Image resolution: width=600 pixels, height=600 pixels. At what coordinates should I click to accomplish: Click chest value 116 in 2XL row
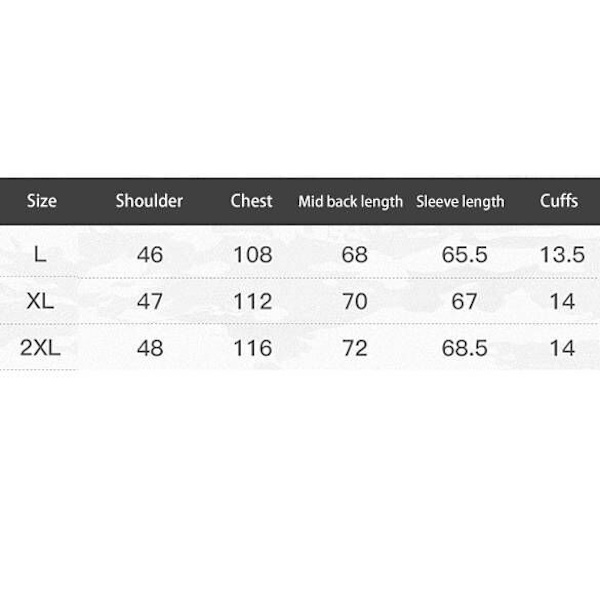point(252,348)
